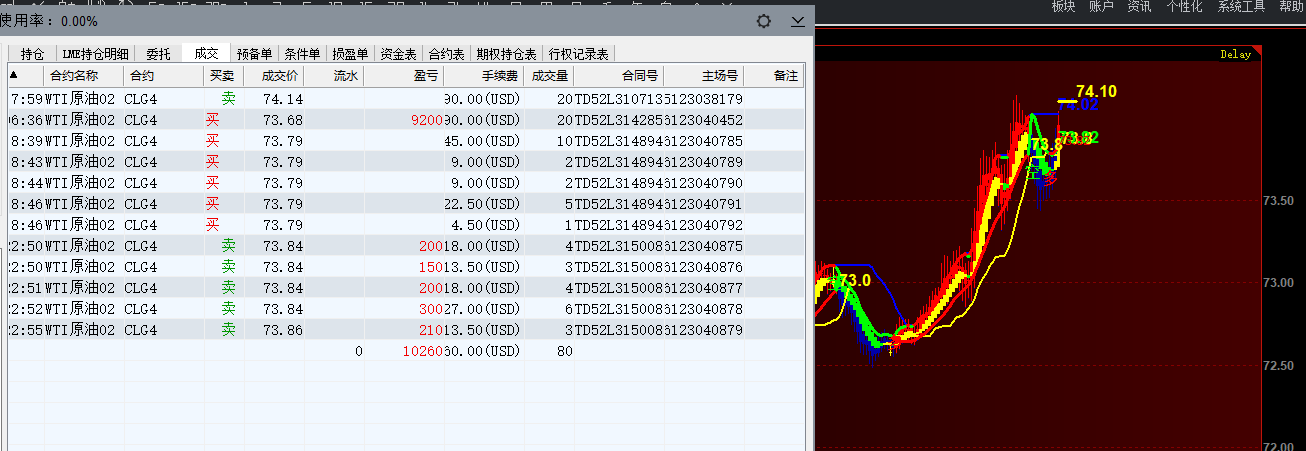Open the 资金表 tab
The width and height of the screenshot is (1306, 451).
398,54
